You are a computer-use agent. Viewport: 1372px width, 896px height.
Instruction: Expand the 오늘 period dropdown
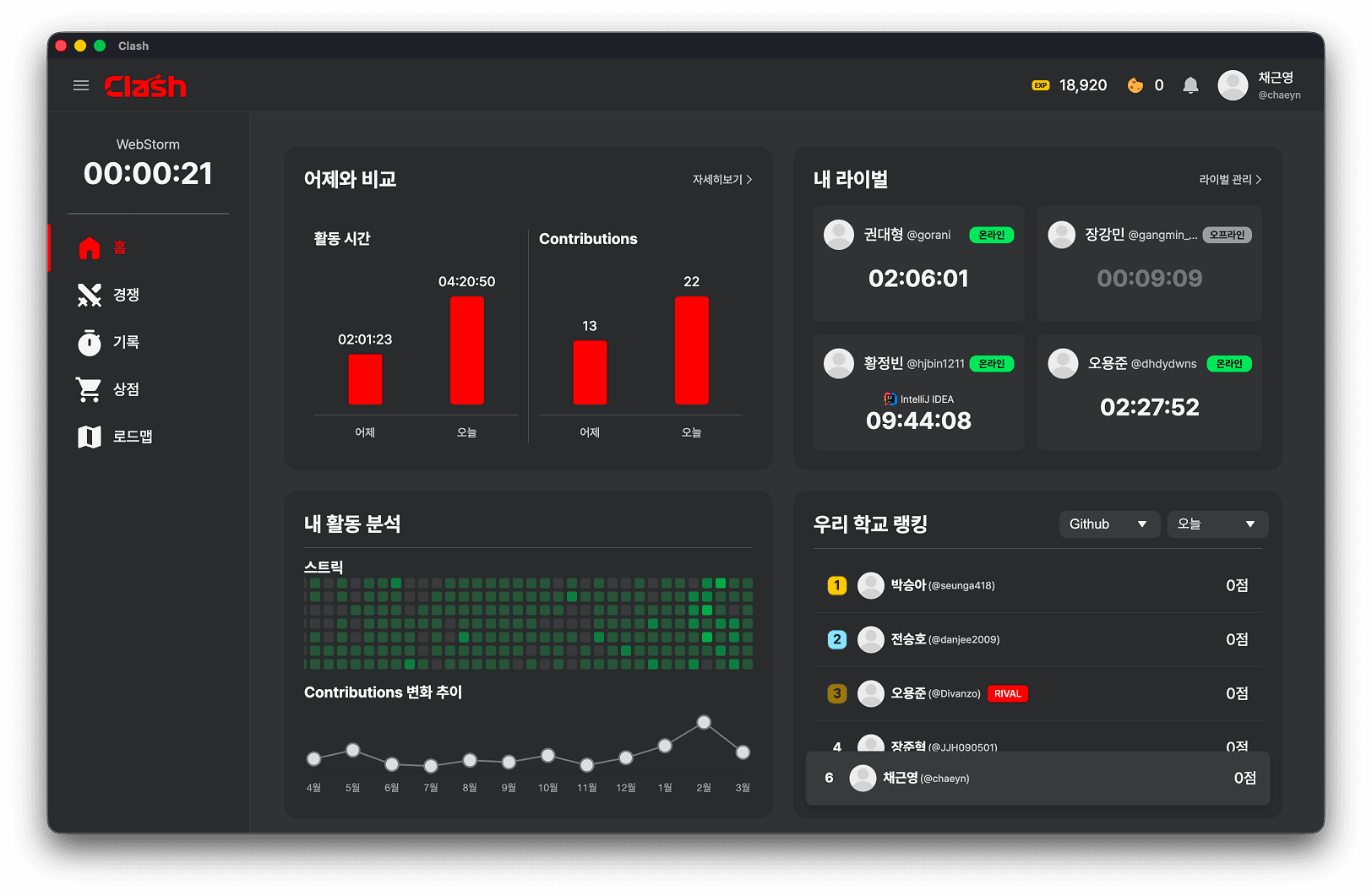coord(1217,524)
